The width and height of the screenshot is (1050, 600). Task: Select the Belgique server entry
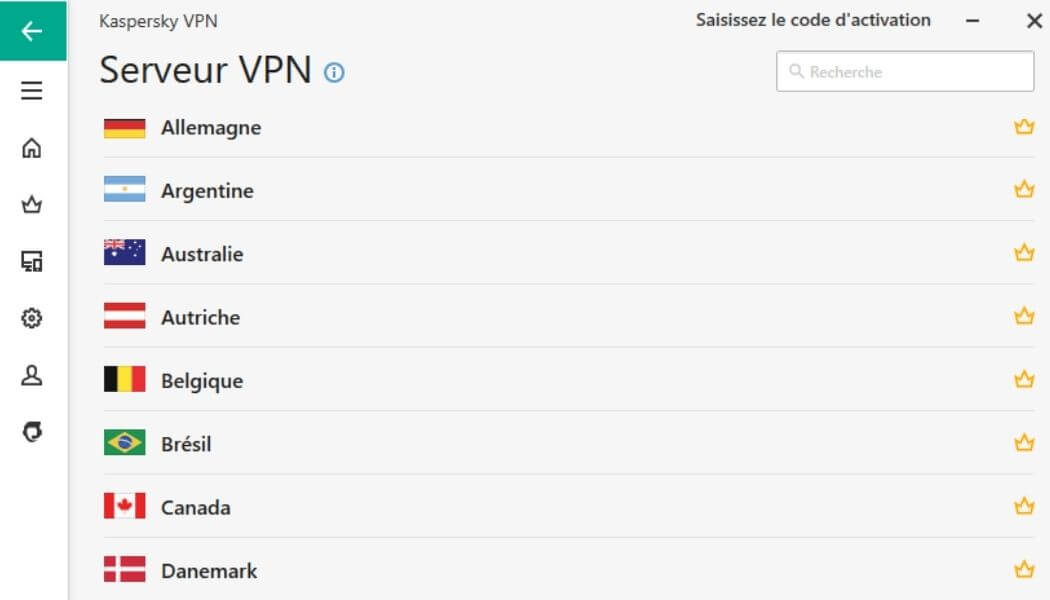[400, 380]
